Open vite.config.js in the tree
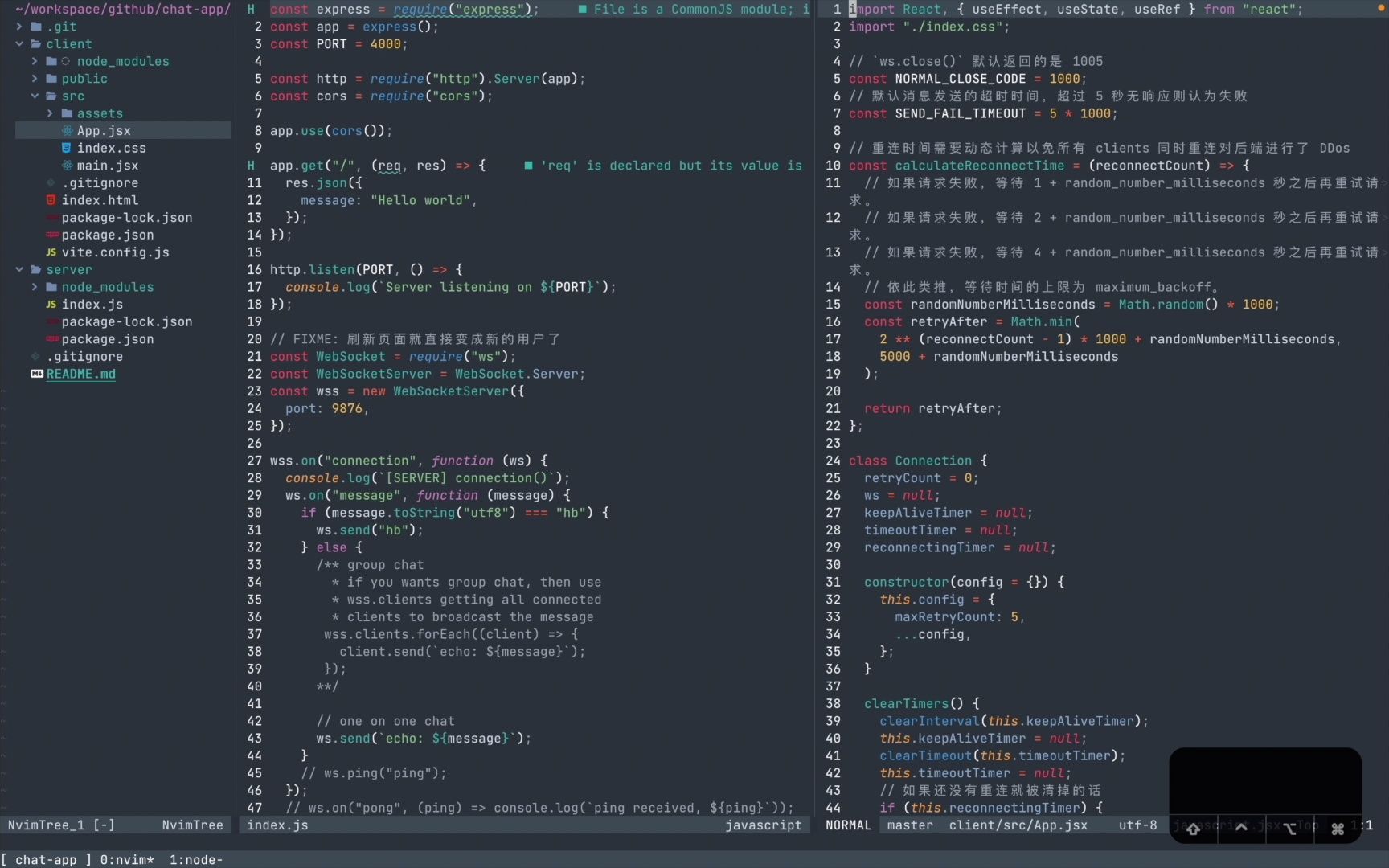 click(115, 252)
